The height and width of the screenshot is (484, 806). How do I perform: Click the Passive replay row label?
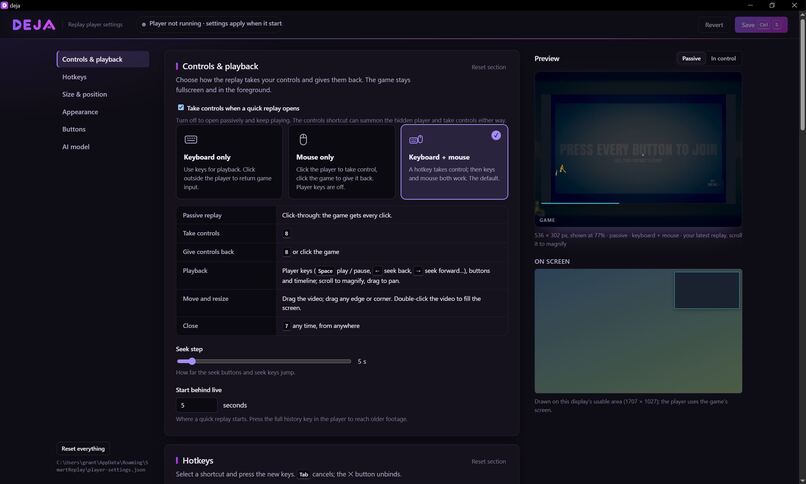coord(202,215)
